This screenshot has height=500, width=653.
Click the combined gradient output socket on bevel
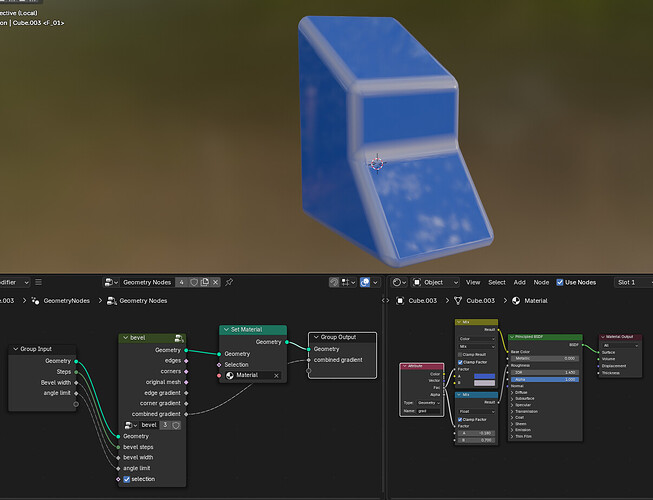pyautogui.click(x=186, y=414)
